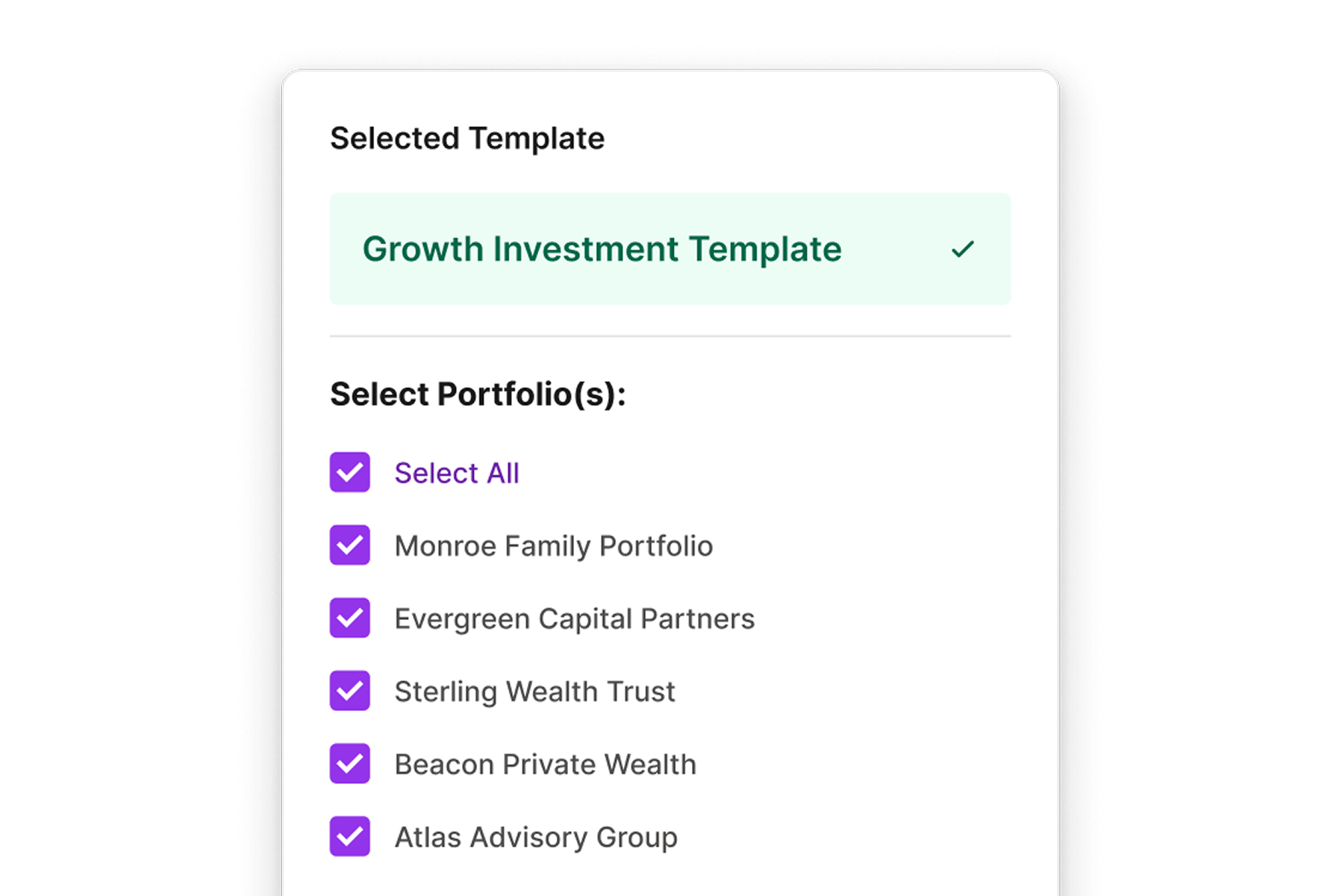This screenshot has height=896, width=1339.
Task: Click the Select Portfolio(s) heading
Action: pyautogui.click(x=478, y=394)
